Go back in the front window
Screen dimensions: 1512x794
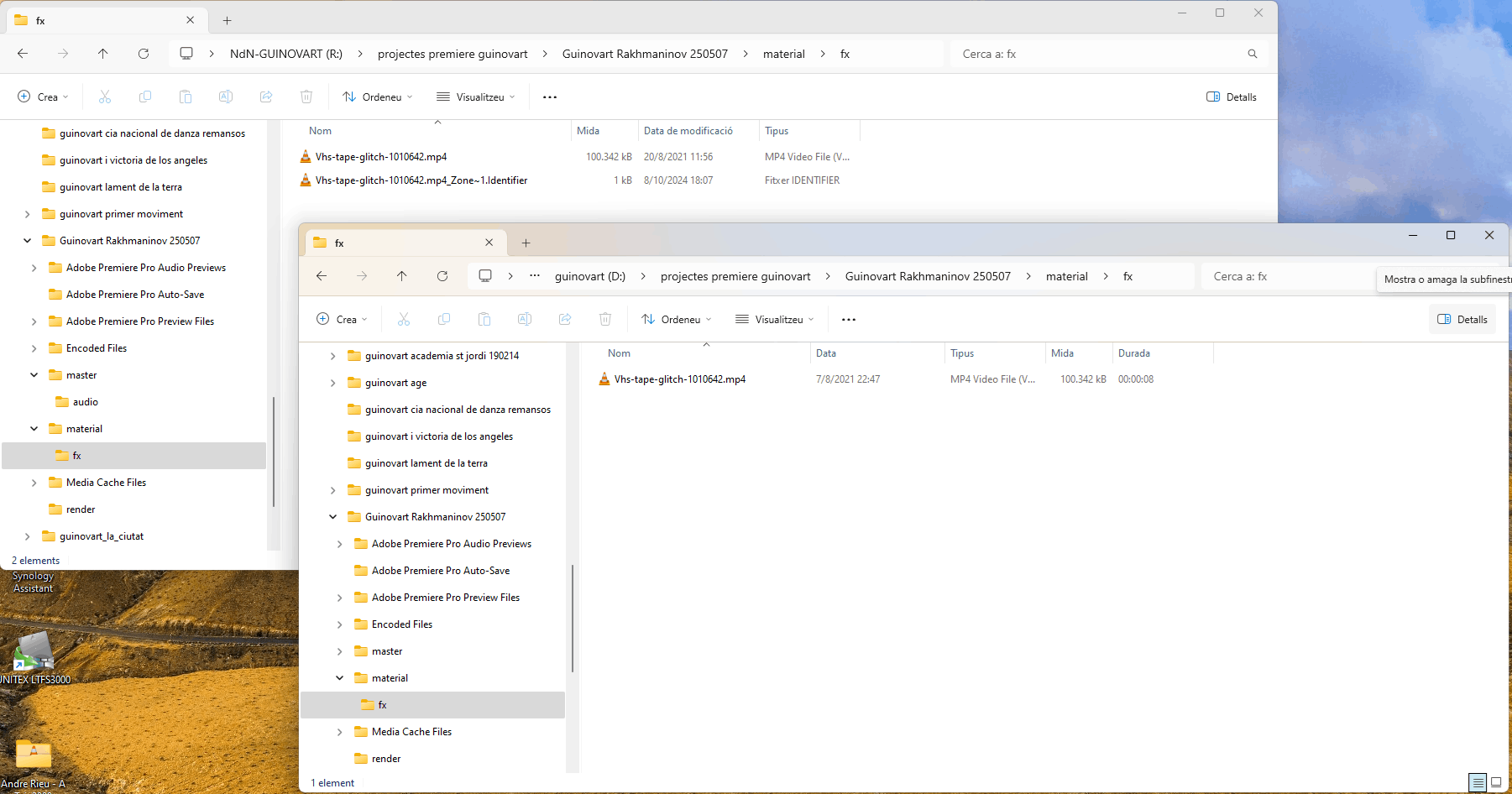tap(322, 276)
